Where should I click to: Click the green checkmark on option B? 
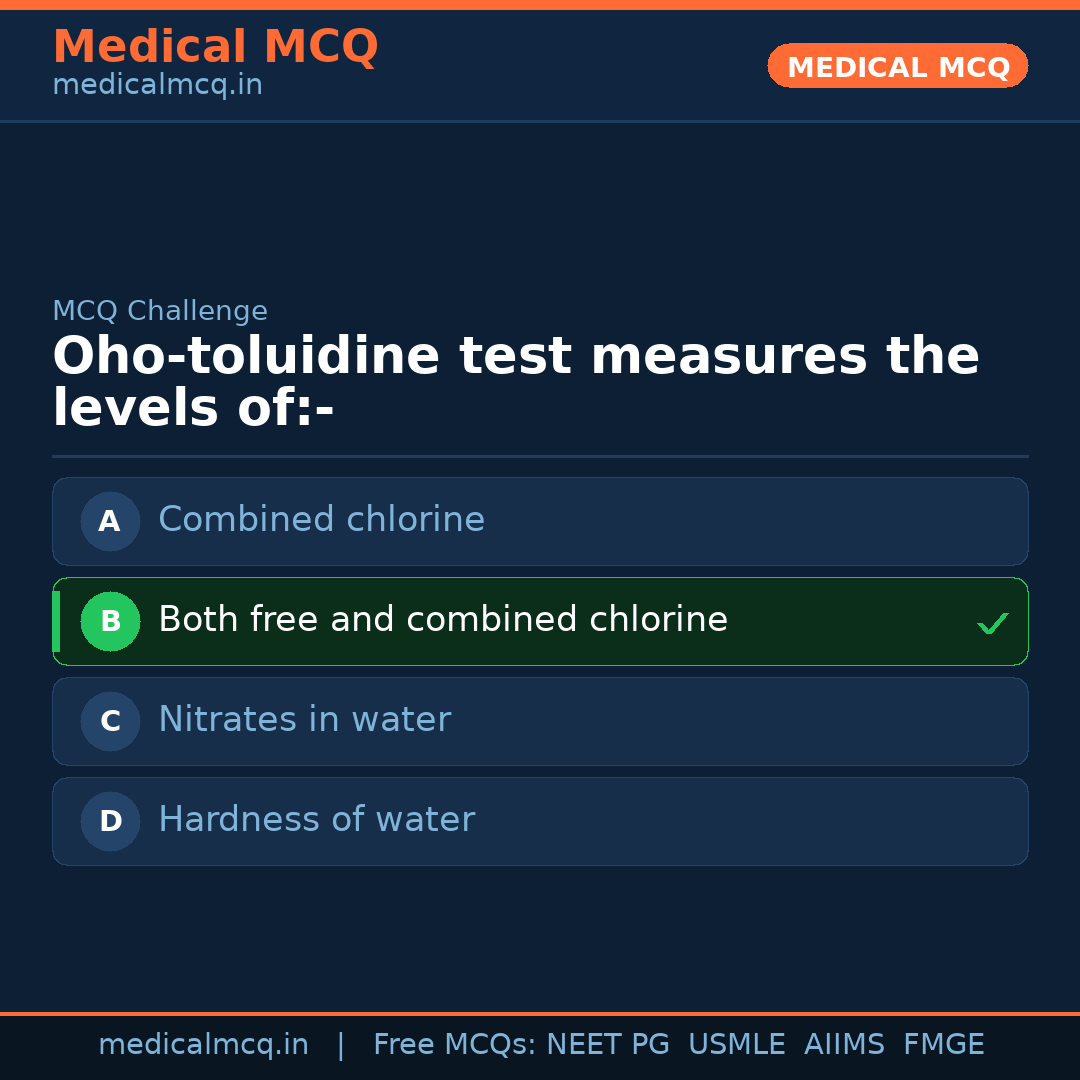coord(992,624)
